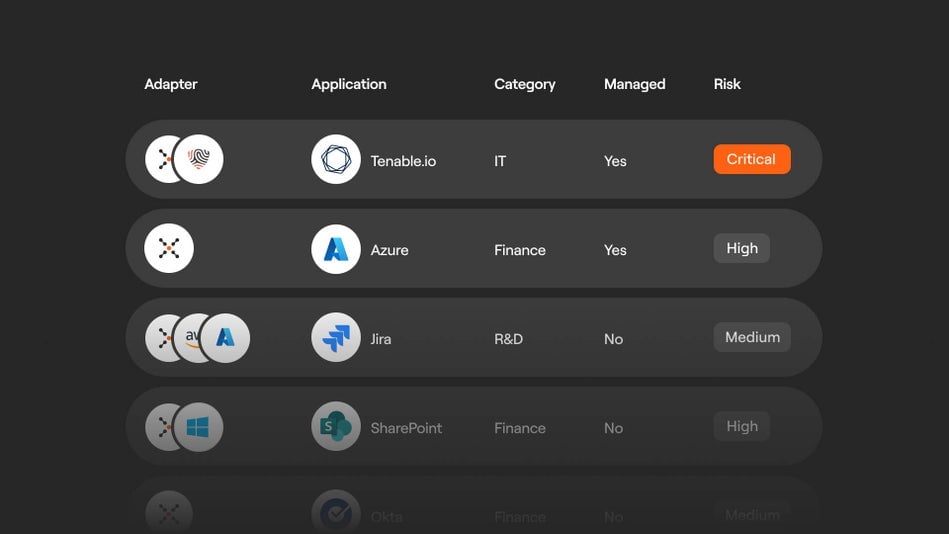Open the SharePoint application icon

[336, 427]
